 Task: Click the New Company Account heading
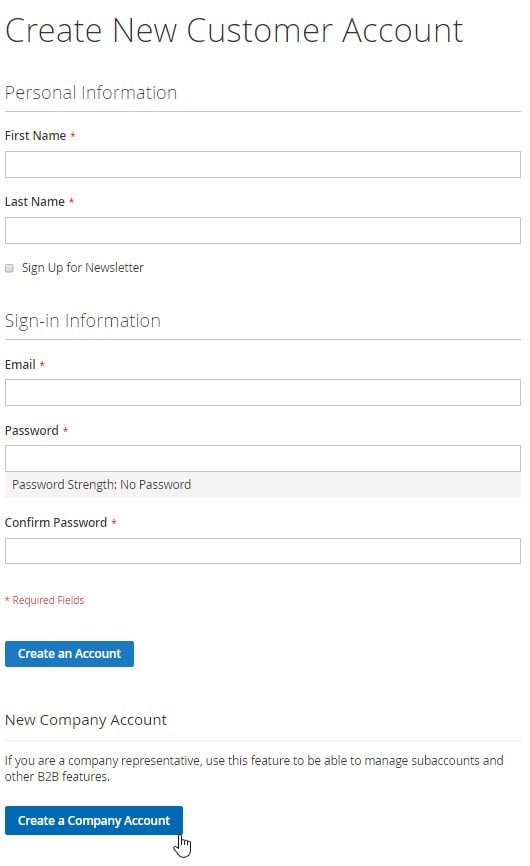[86, 720]
